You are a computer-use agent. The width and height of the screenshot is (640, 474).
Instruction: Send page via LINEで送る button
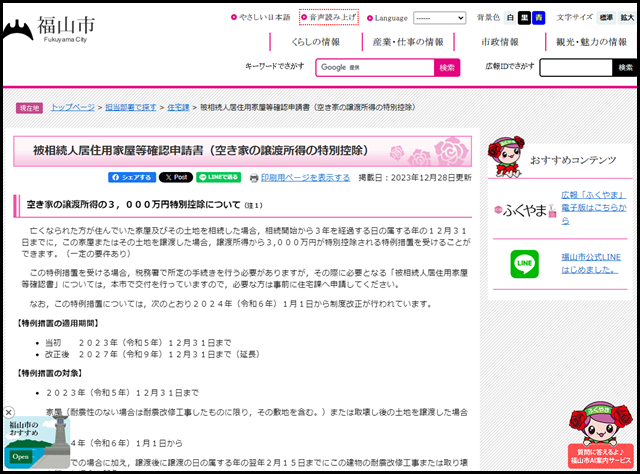(219, 177)
